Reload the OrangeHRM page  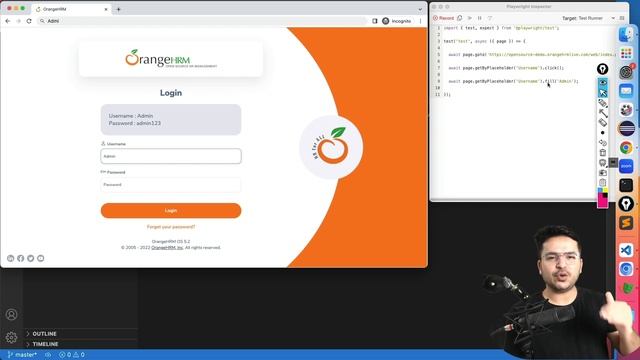coord(29,21)
